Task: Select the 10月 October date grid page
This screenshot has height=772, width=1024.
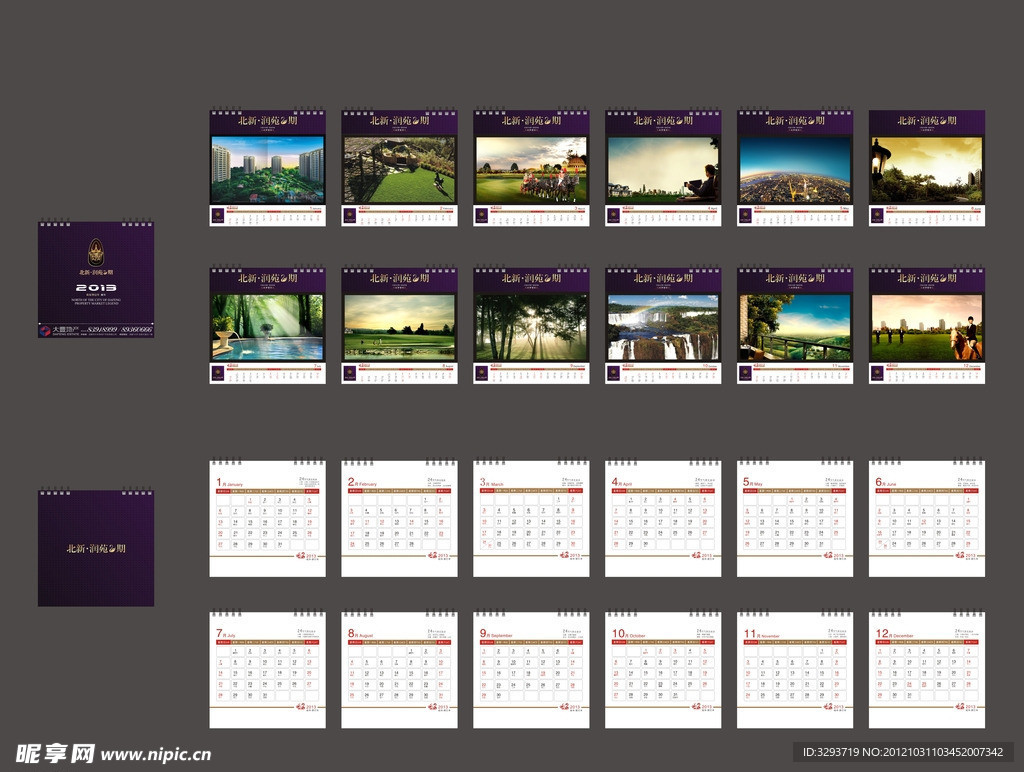Action: (x=663, y=670)
